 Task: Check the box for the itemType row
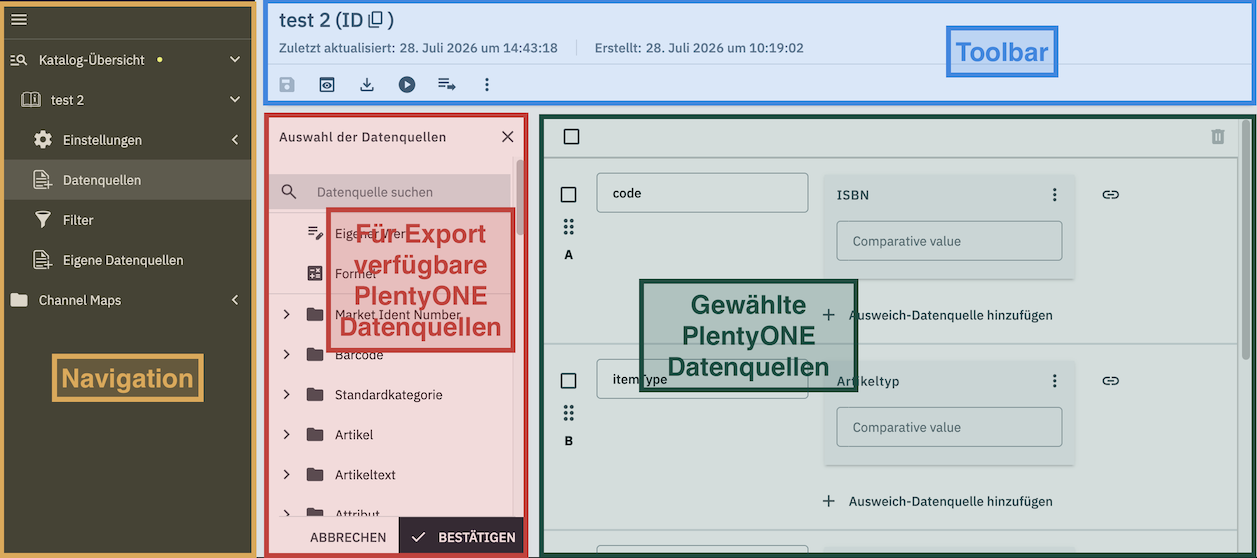tap(569, 381)
